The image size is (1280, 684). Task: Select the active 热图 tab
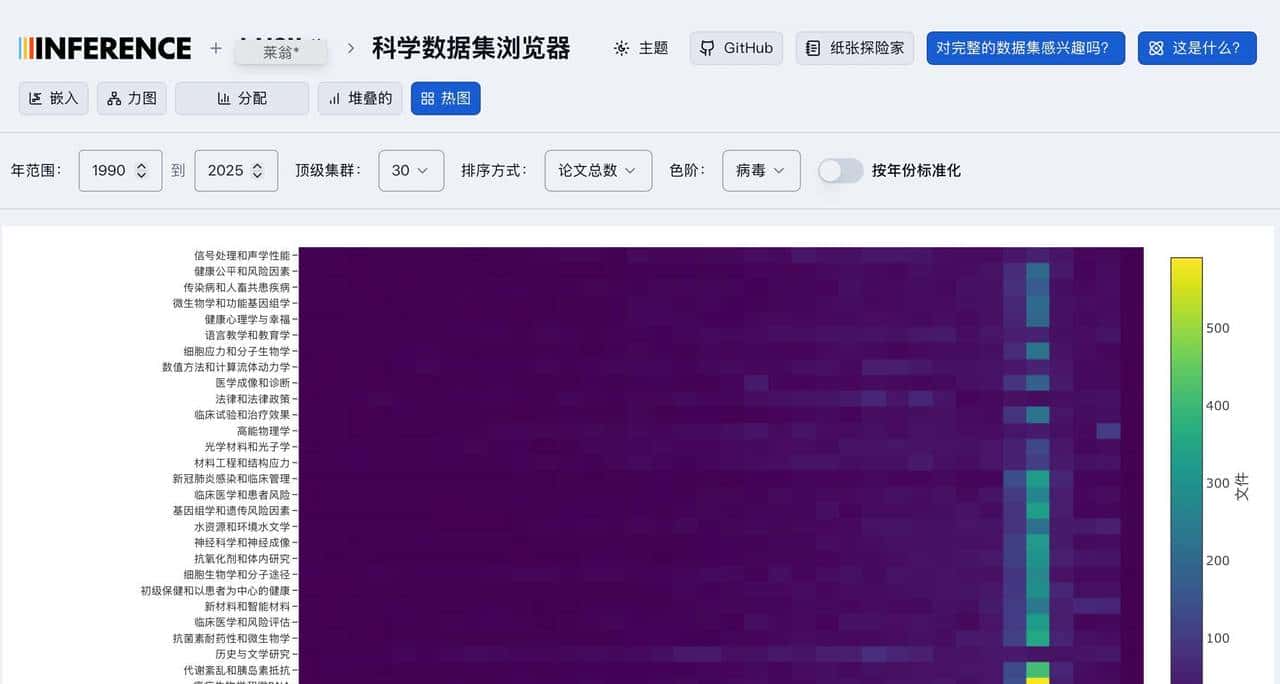[445, 98]
